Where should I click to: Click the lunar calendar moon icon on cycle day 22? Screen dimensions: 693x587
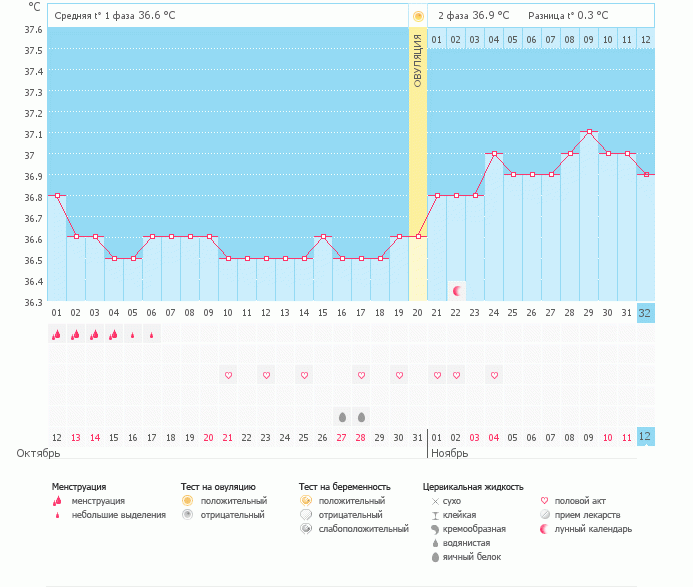(457, 290)
